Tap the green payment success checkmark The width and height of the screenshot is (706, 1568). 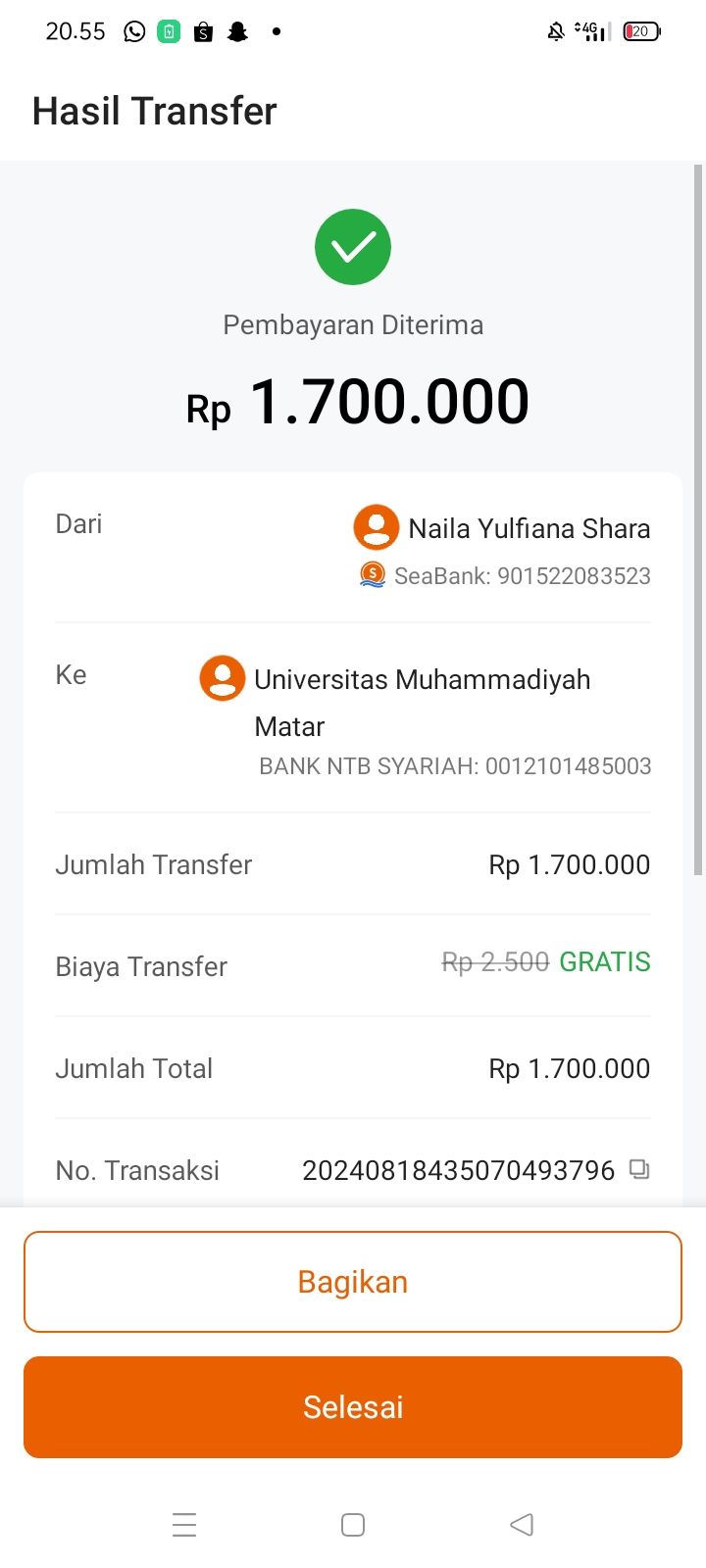tap(353, 247)
